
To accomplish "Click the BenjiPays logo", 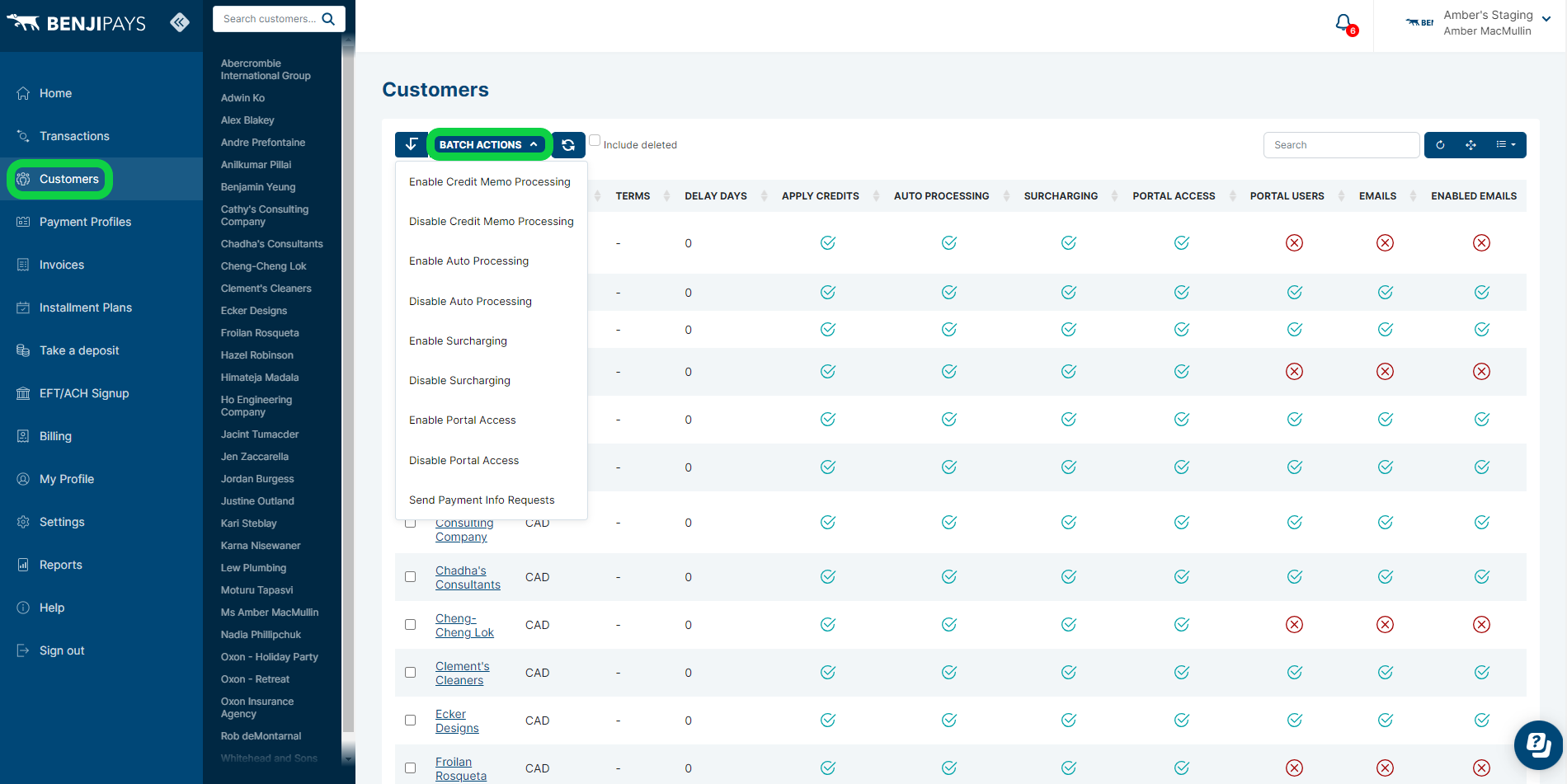I will [76, 23].
